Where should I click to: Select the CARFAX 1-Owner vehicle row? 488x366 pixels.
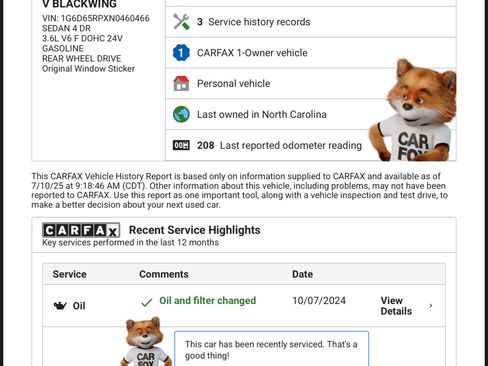point(311,53)
